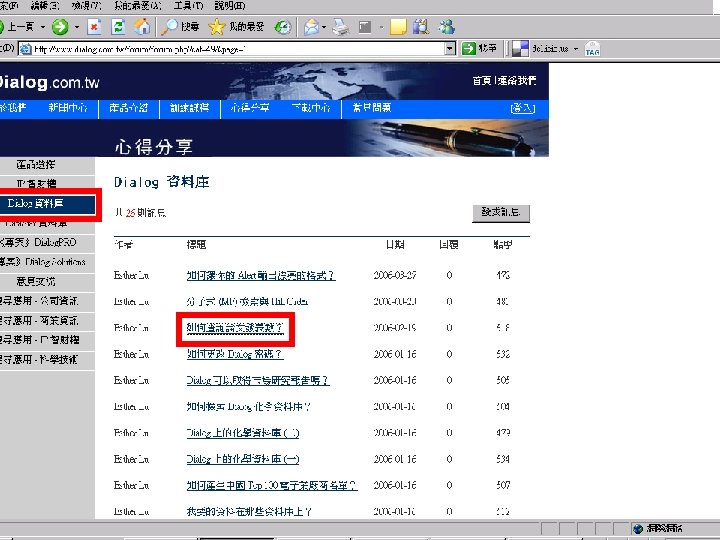This screenshot has height=540, width=720.
Task: Expand the Edit icon dropdown arrow
Action: click(x=381, y=27)
